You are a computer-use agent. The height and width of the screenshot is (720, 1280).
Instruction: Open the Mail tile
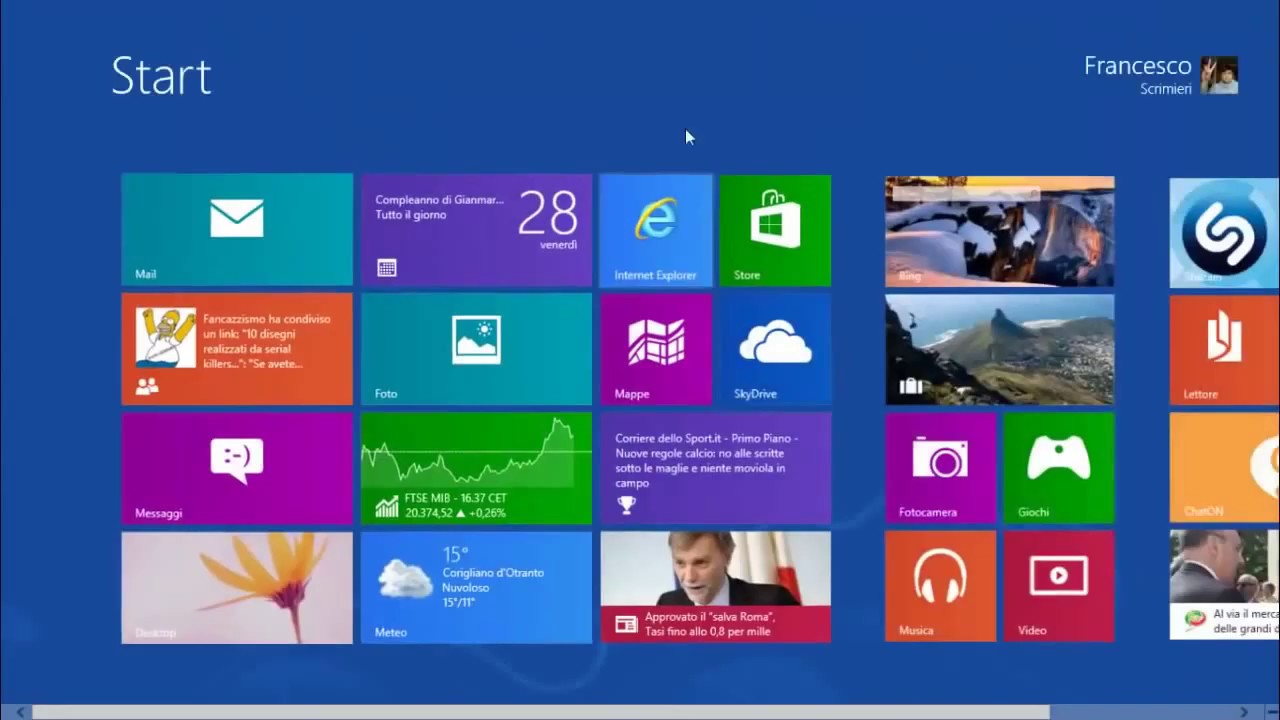(x=237, y=229)
